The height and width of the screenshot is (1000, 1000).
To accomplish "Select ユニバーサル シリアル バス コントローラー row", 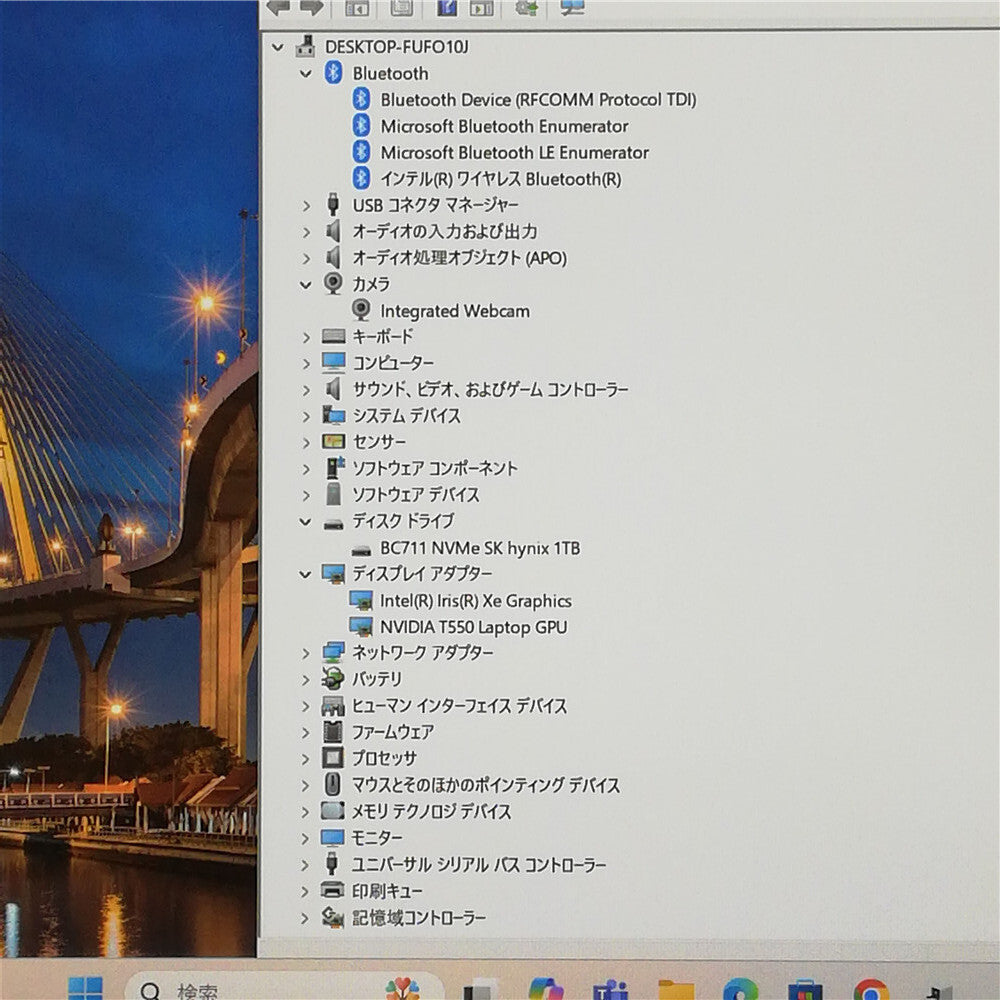I will pos(478,864).
